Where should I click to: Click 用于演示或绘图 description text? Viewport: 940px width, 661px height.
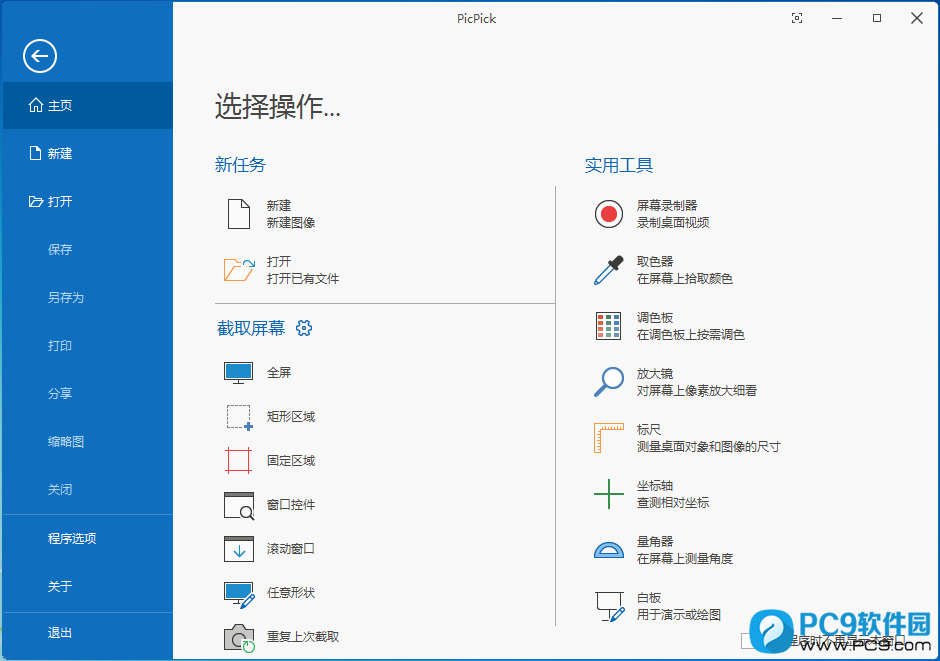679,615
